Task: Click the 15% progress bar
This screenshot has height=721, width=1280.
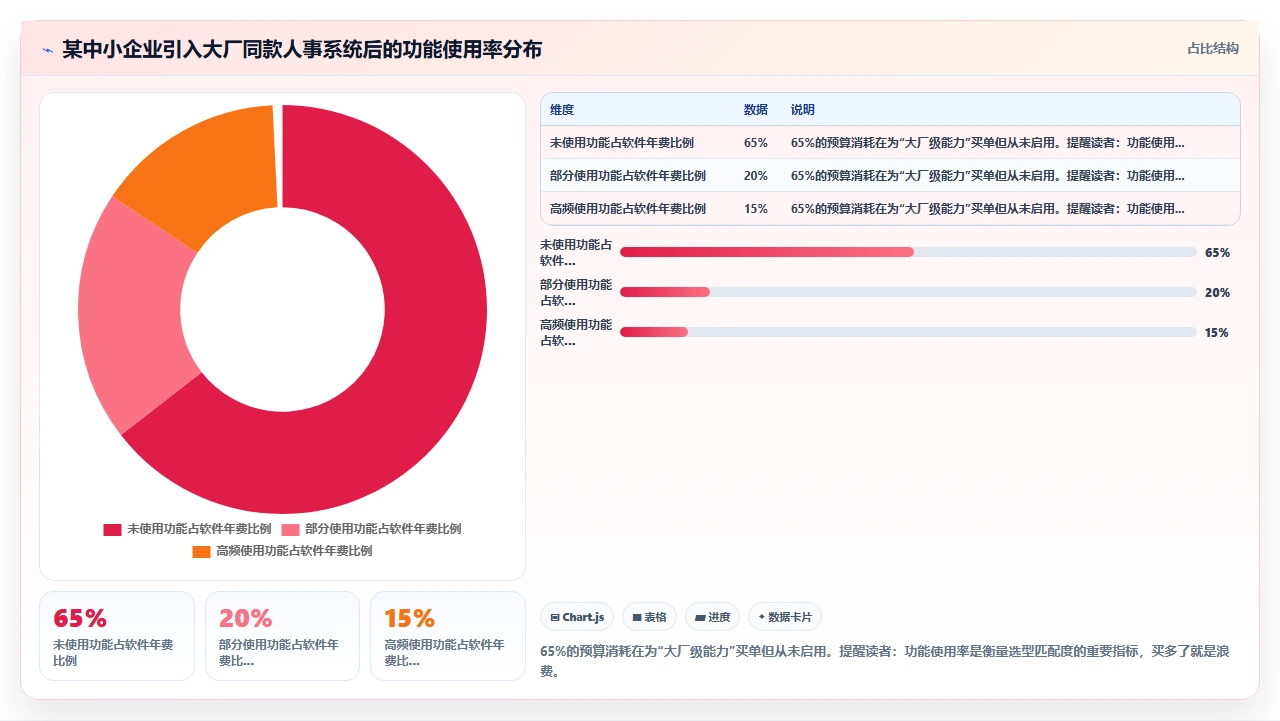Action: (908, 332)
